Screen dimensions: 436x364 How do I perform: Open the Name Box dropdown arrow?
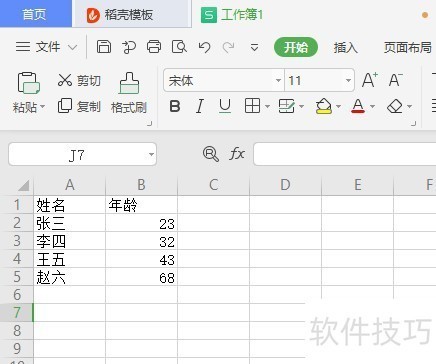coord(151,154)
